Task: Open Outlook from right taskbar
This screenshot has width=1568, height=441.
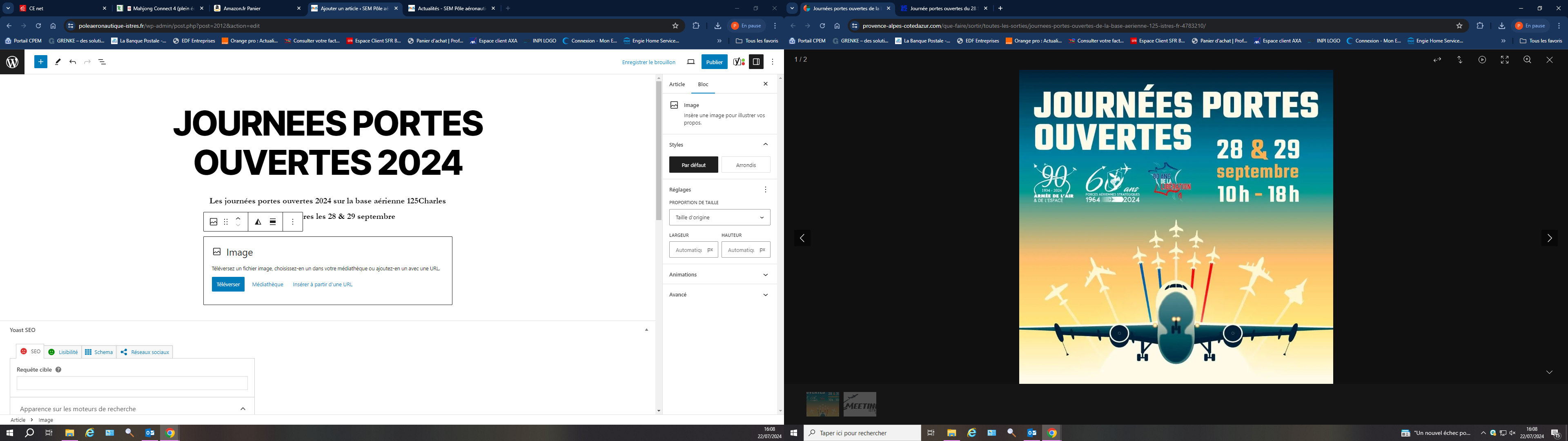Action: coord(1031,433)
